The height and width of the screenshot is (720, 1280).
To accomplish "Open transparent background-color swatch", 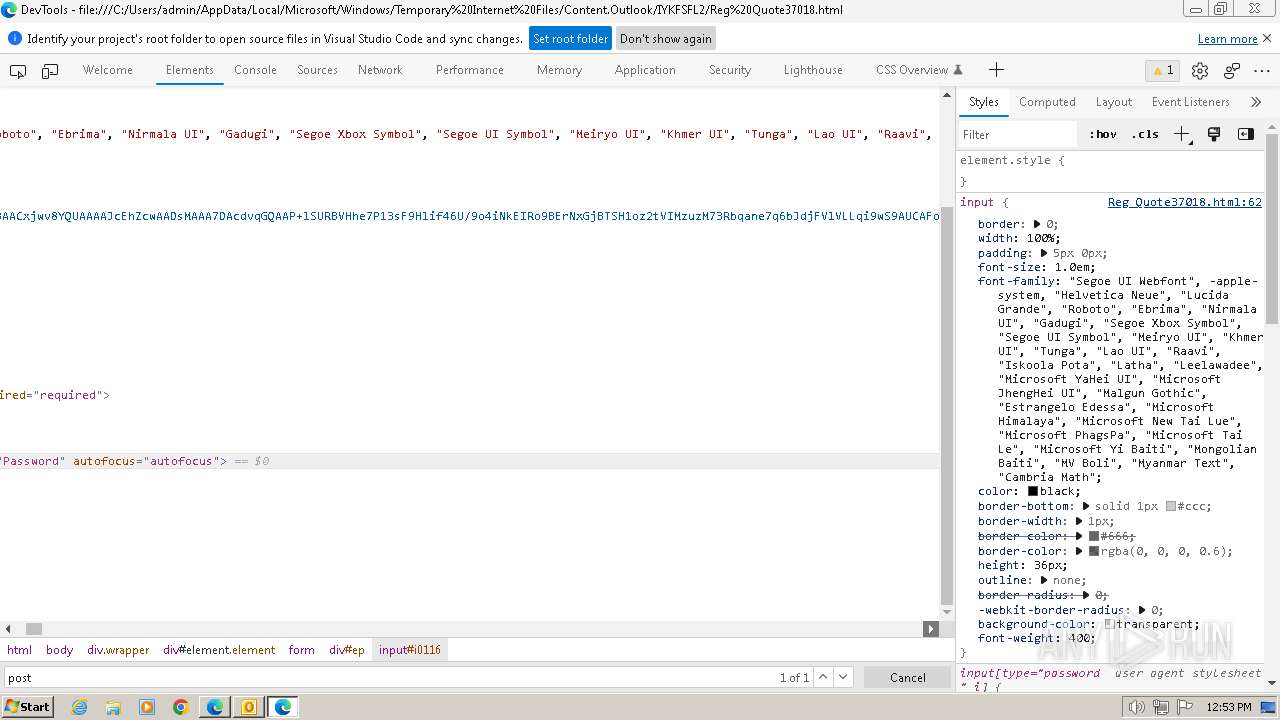I will pyautogui.click(x=1108, y=624).
